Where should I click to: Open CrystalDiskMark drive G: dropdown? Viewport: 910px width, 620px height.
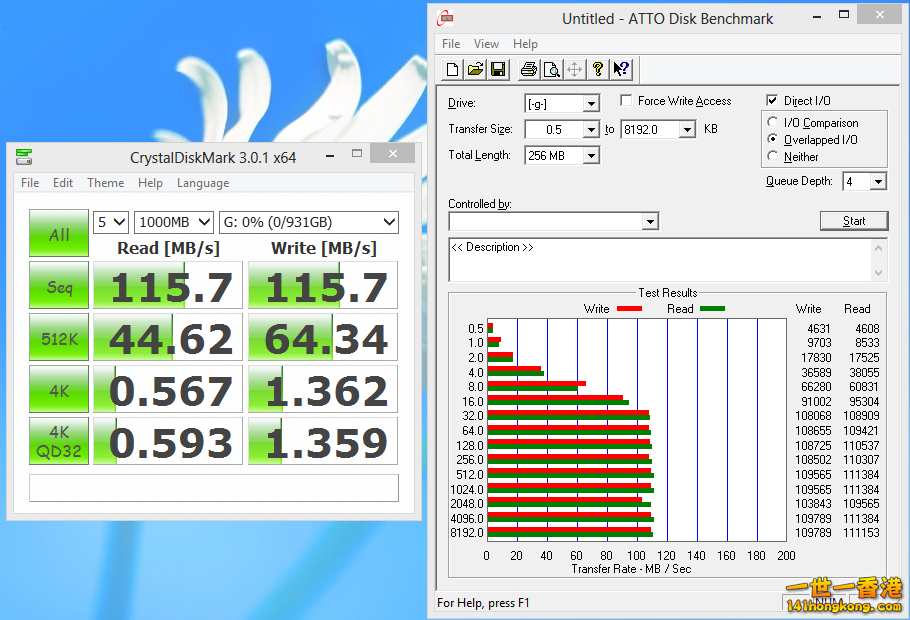[309, 222]
